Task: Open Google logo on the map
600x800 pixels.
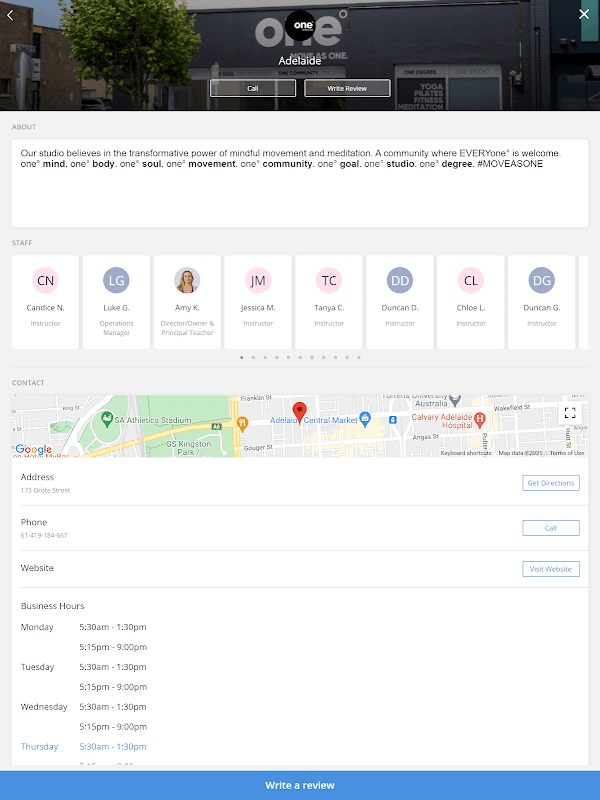Action: pos(34,449)
